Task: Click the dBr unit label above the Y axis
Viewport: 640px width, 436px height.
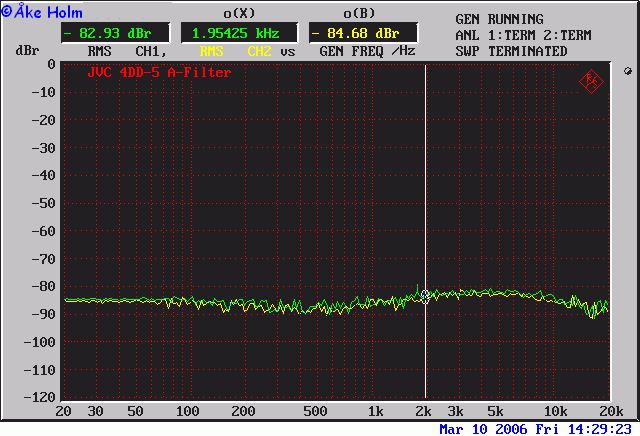Action: 27,51
